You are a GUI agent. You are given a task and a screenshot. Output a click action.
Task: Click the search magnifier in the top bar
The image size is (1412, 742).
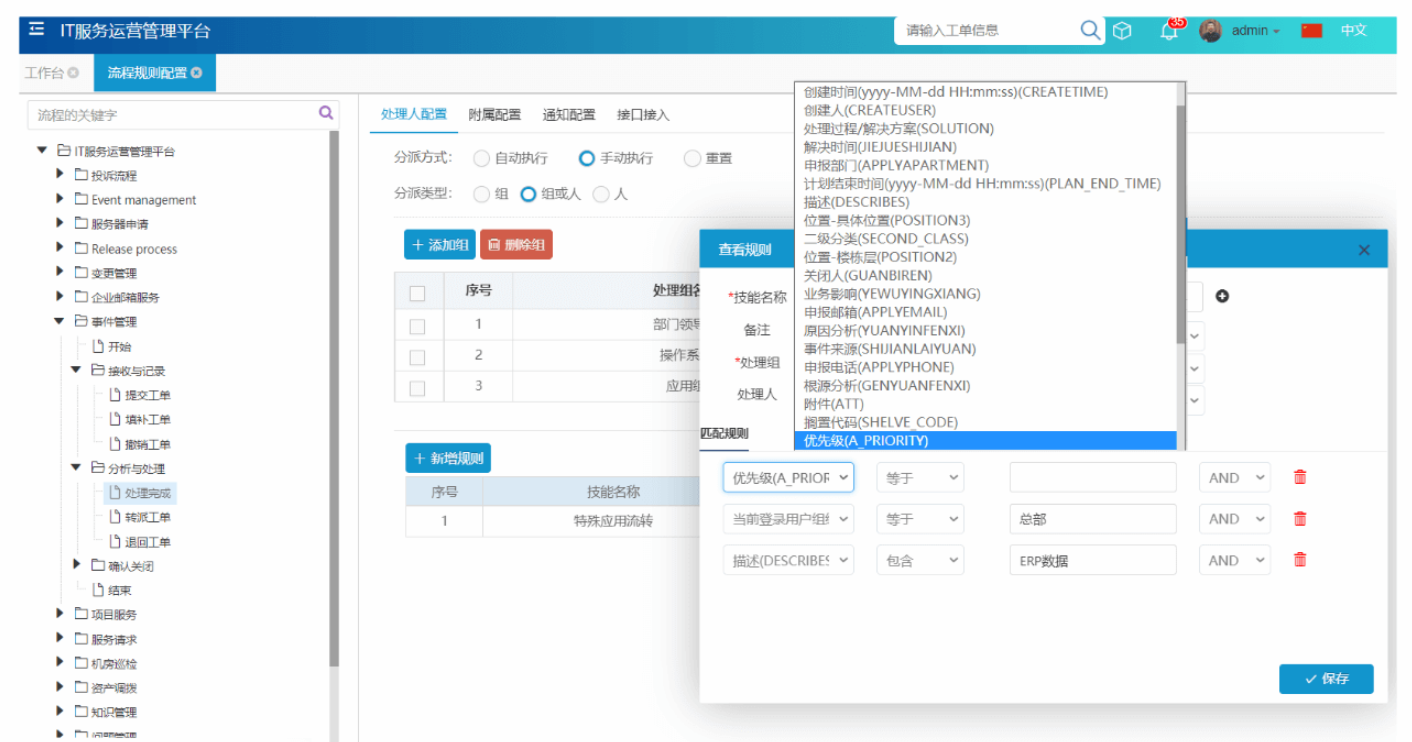coord(1089,30)
